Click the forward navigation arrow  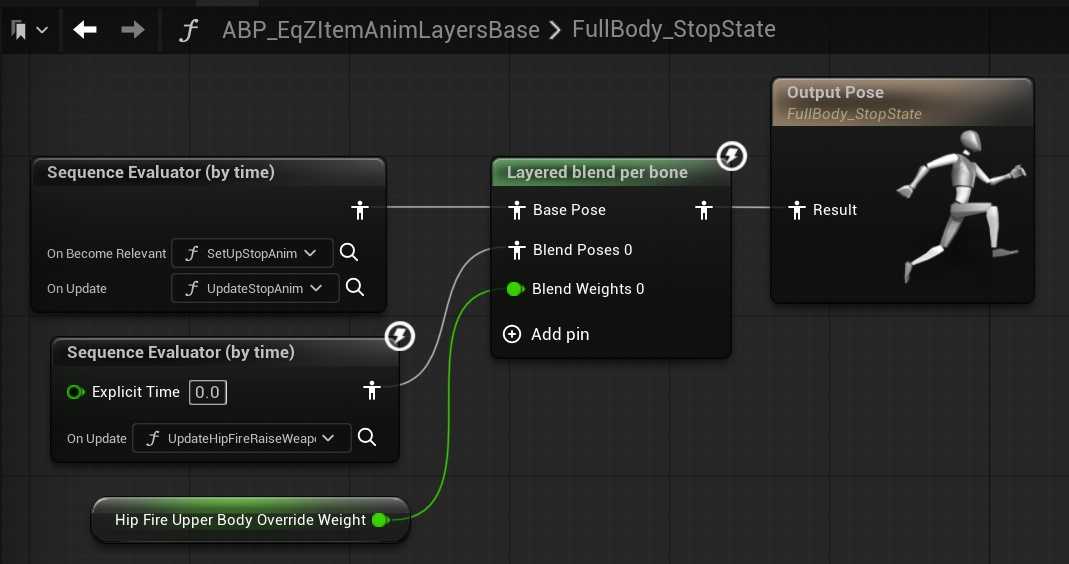[x=132, y=30]
